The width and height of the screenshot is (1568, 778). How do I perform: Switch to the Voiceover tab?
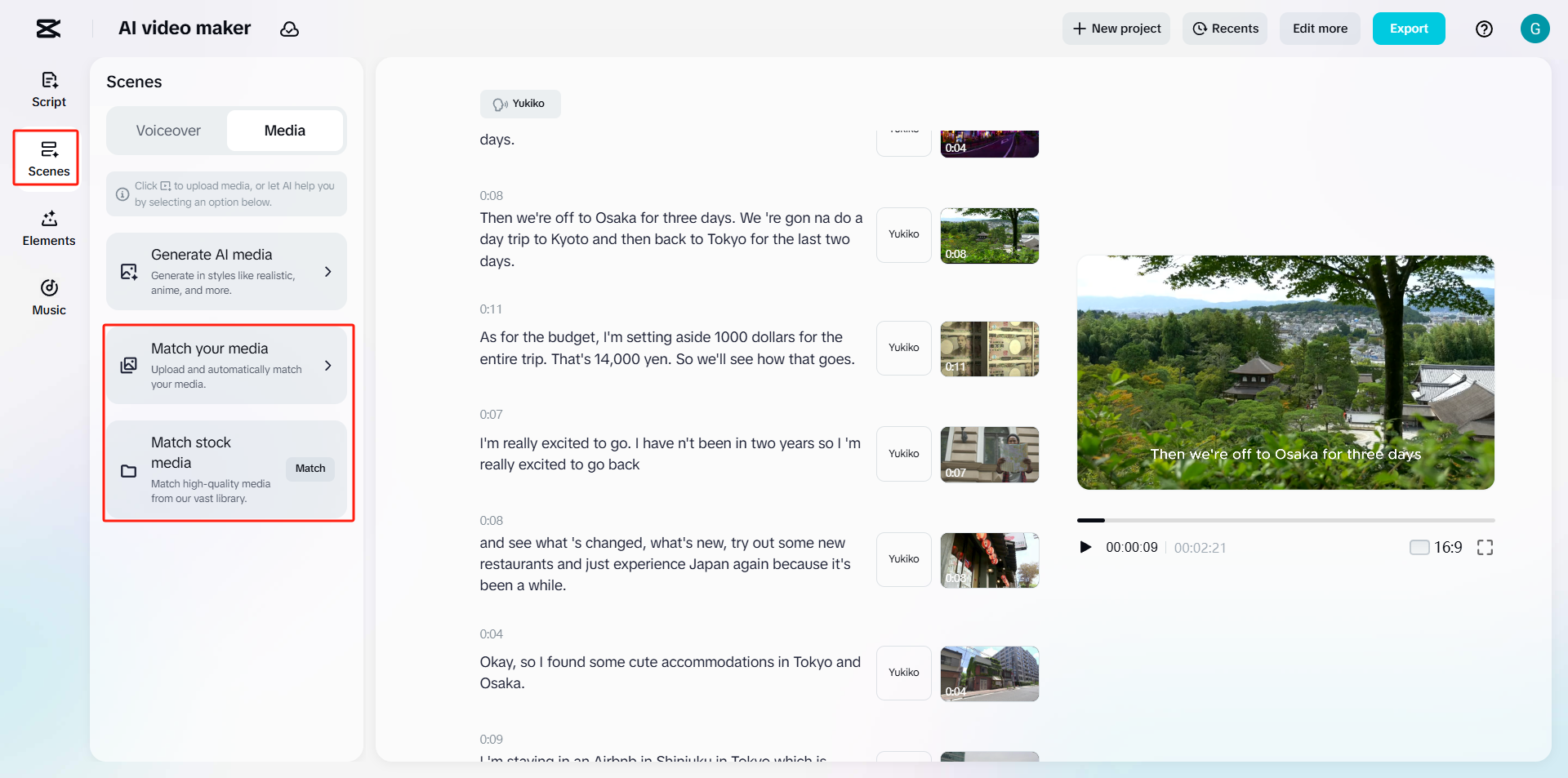click(168, 131)
